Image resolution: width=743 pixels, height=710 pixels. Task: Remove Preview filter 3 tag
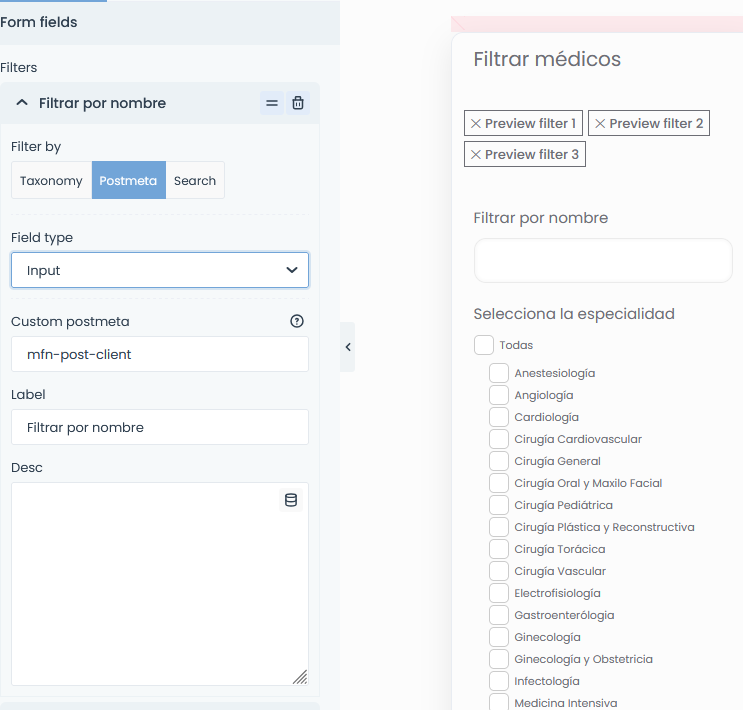click(476, 155)
